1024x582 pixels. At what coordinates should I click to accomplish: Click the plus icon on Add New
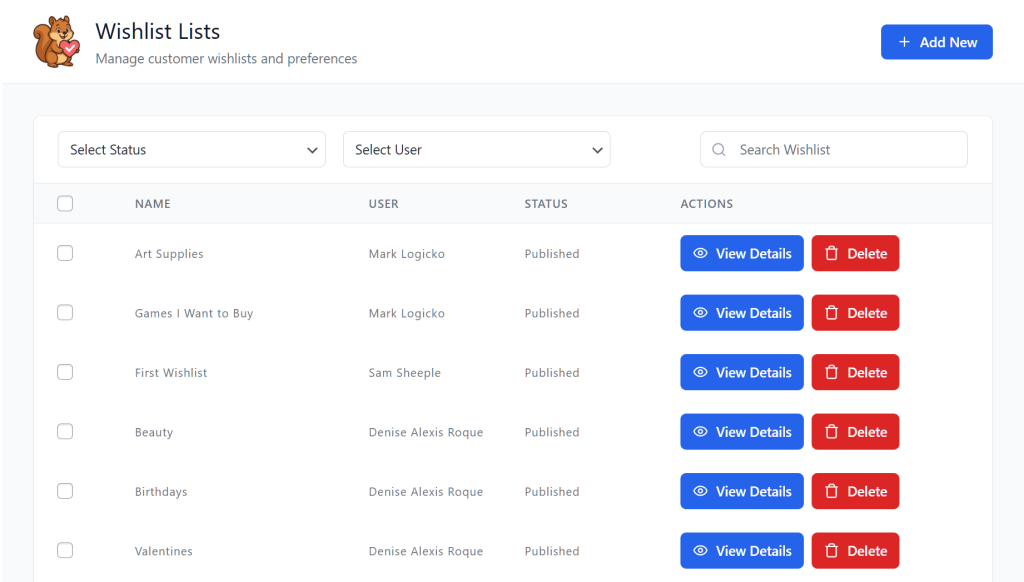pyautogui.click(x=905, y=41)
